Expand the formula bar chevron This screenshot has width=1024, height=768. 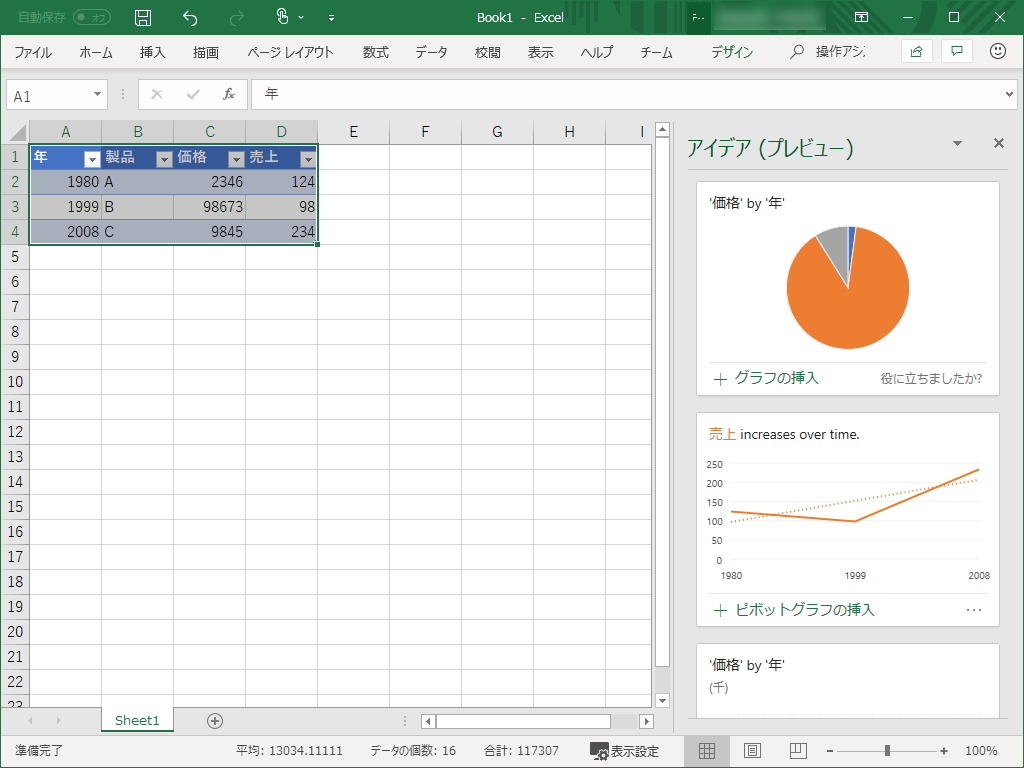click(1009, 95)
